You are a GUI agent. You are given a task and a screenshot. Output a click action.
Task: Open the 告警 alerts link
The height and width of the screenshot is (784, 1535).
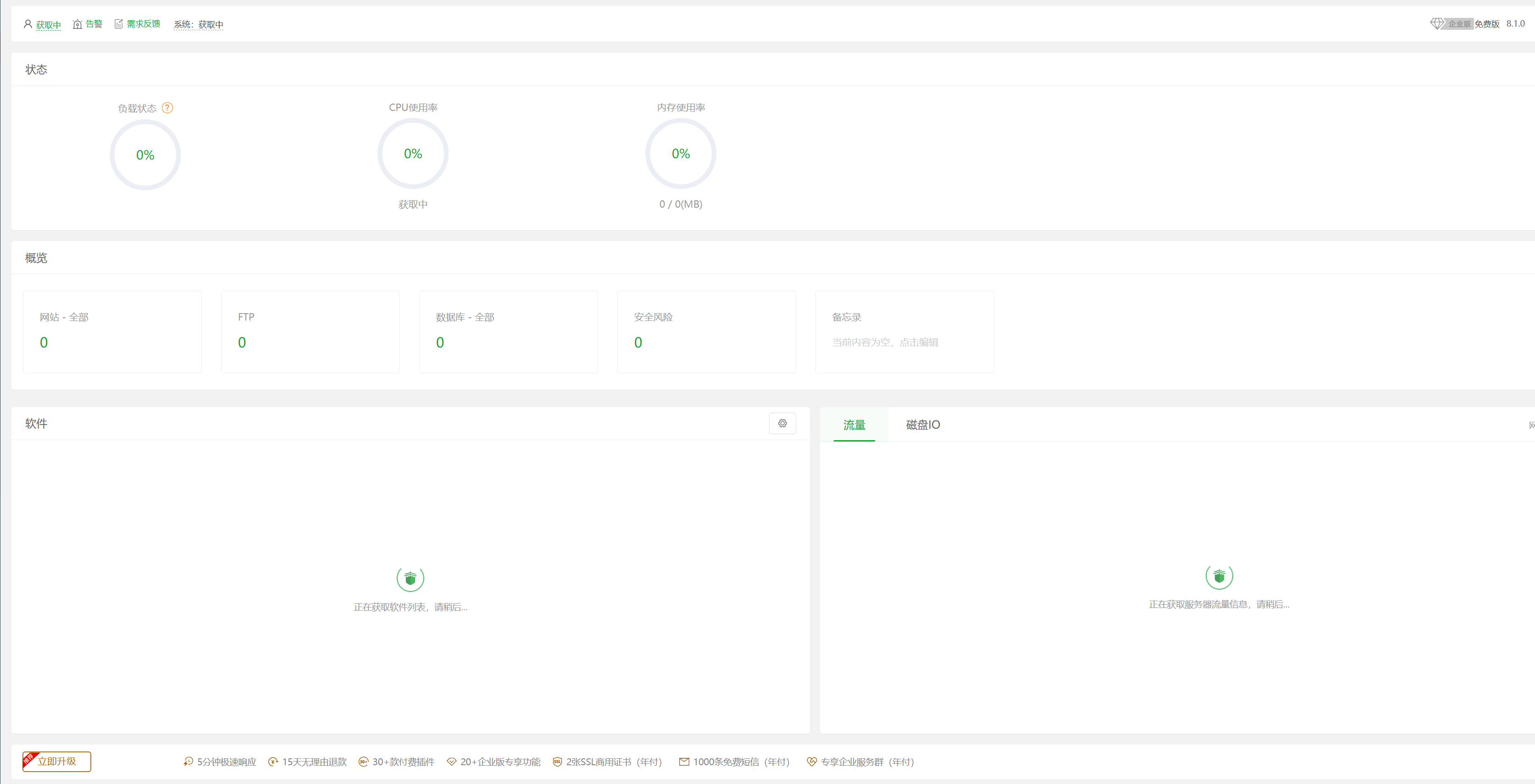[x=94, y=24]
